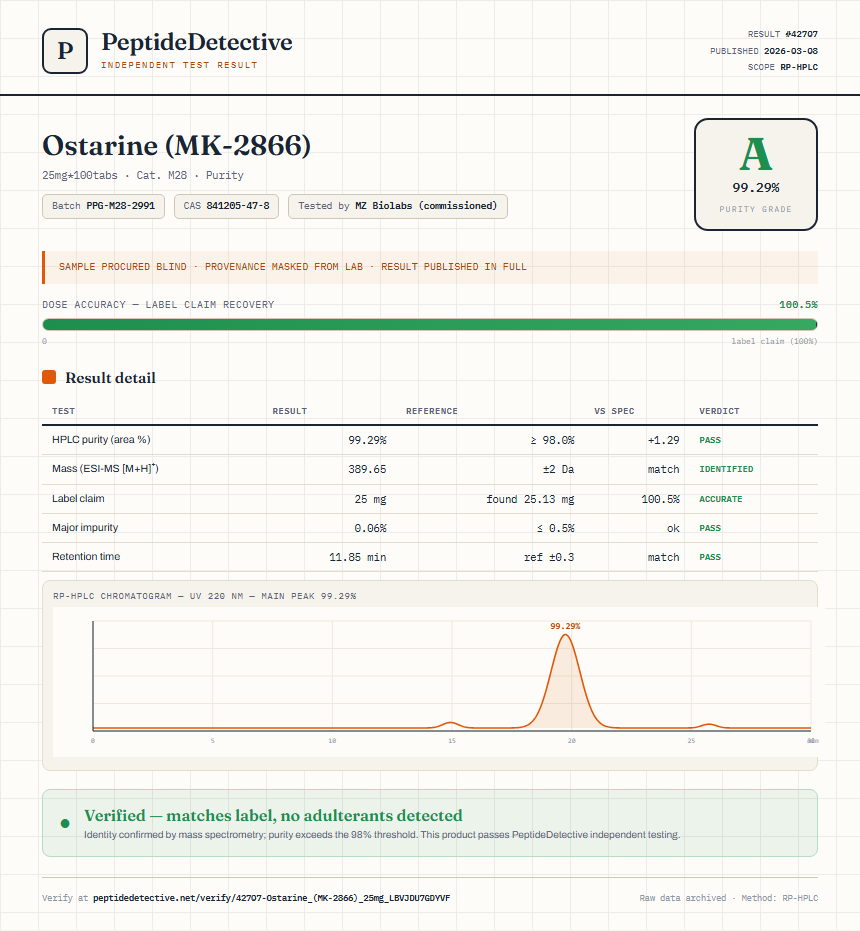Click the TEST column header
The image size is (860, 931).
pyautogui.click(x=64, y=411)
